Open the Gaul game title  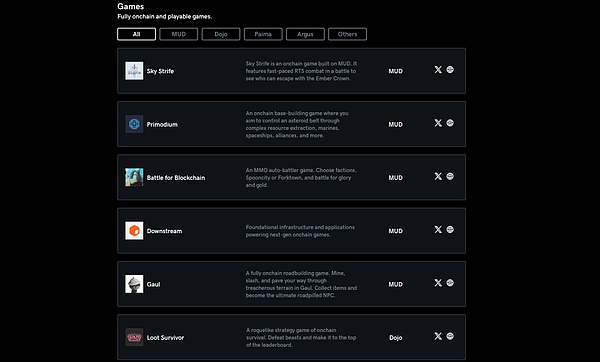tap(153, 284)
